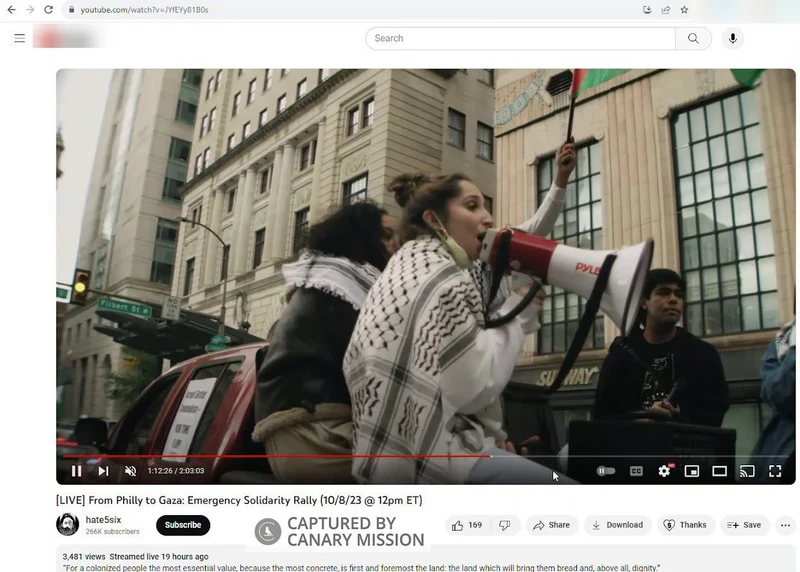
Task: Dislike the video with thumbs down
Action: click(505, 525)
